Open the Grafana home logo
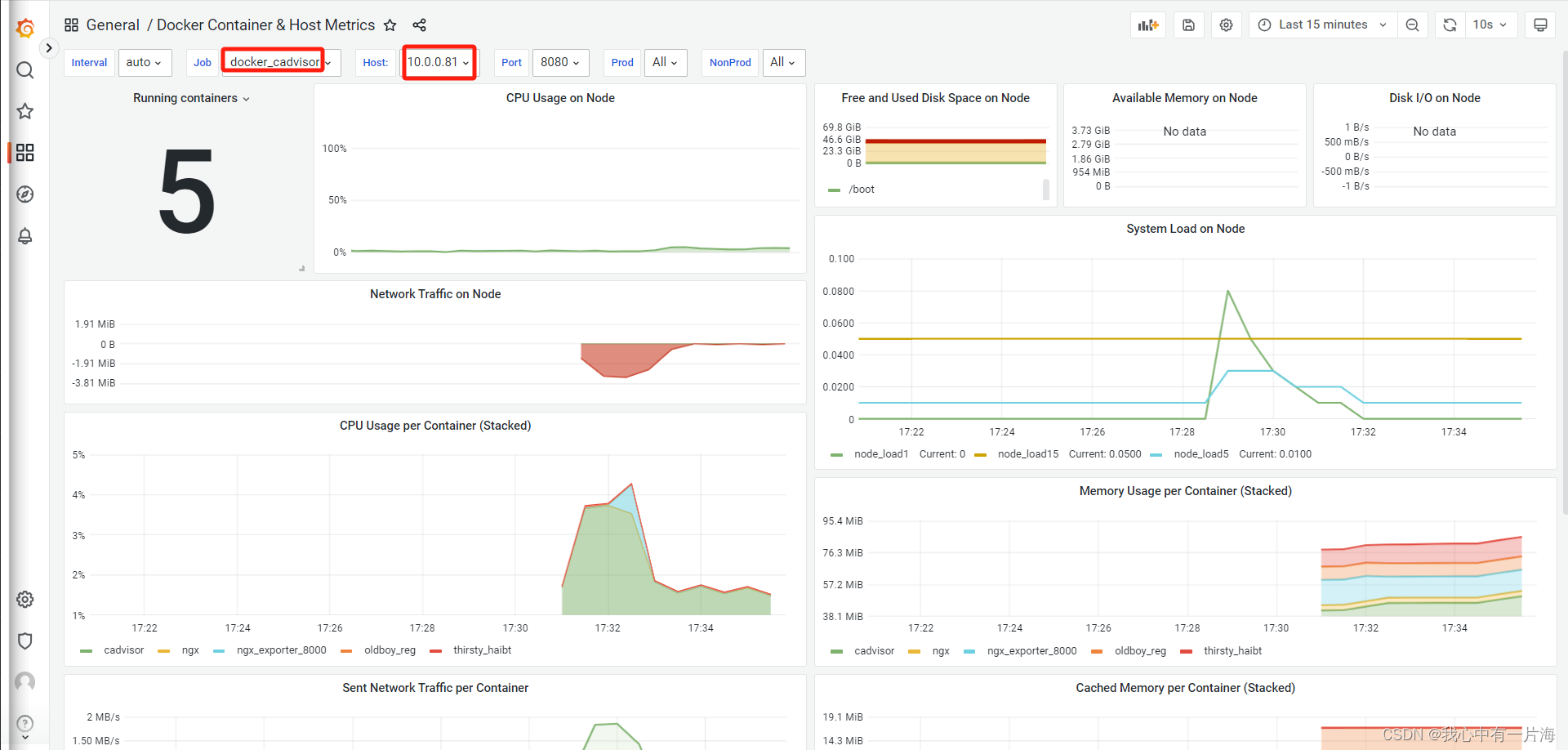Image resolution: width=1568 pixels, height=750 pixels. (x=25, y=29)
